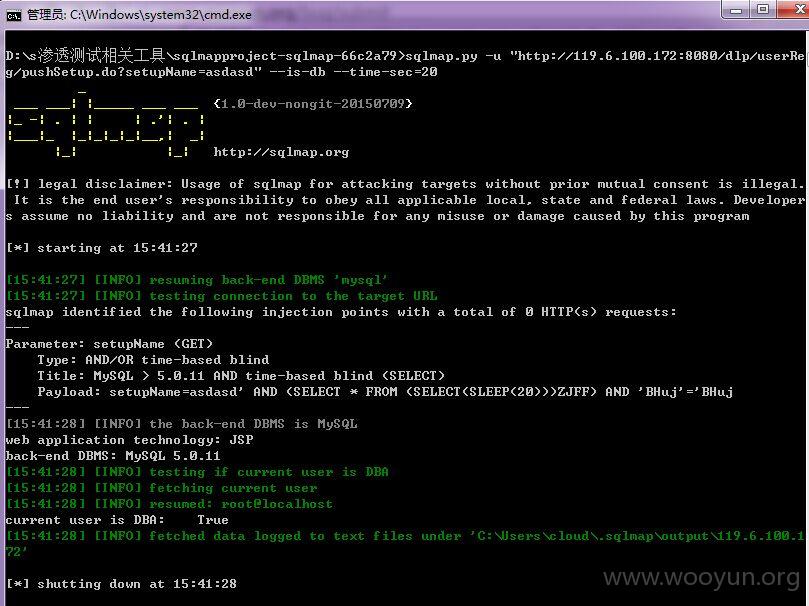Click 'Type: AND/OR time-based blind' line

[153, 360]
